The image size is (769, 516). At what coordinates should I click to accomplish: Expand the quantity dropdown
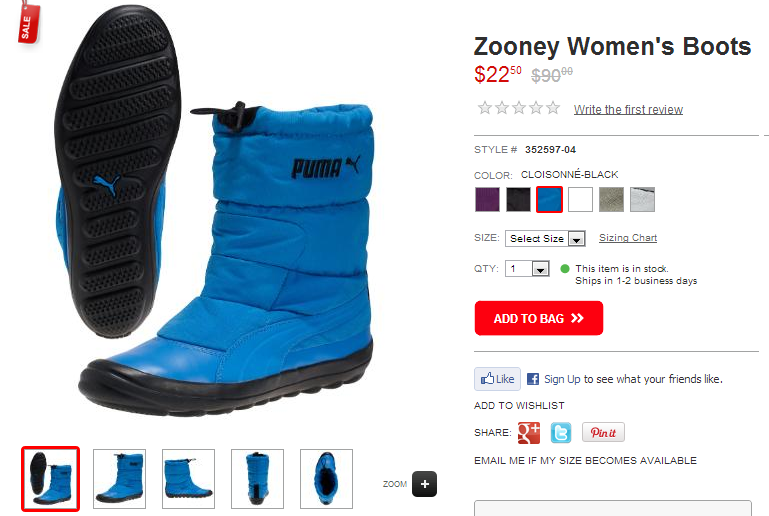click(x=527, y=269)
